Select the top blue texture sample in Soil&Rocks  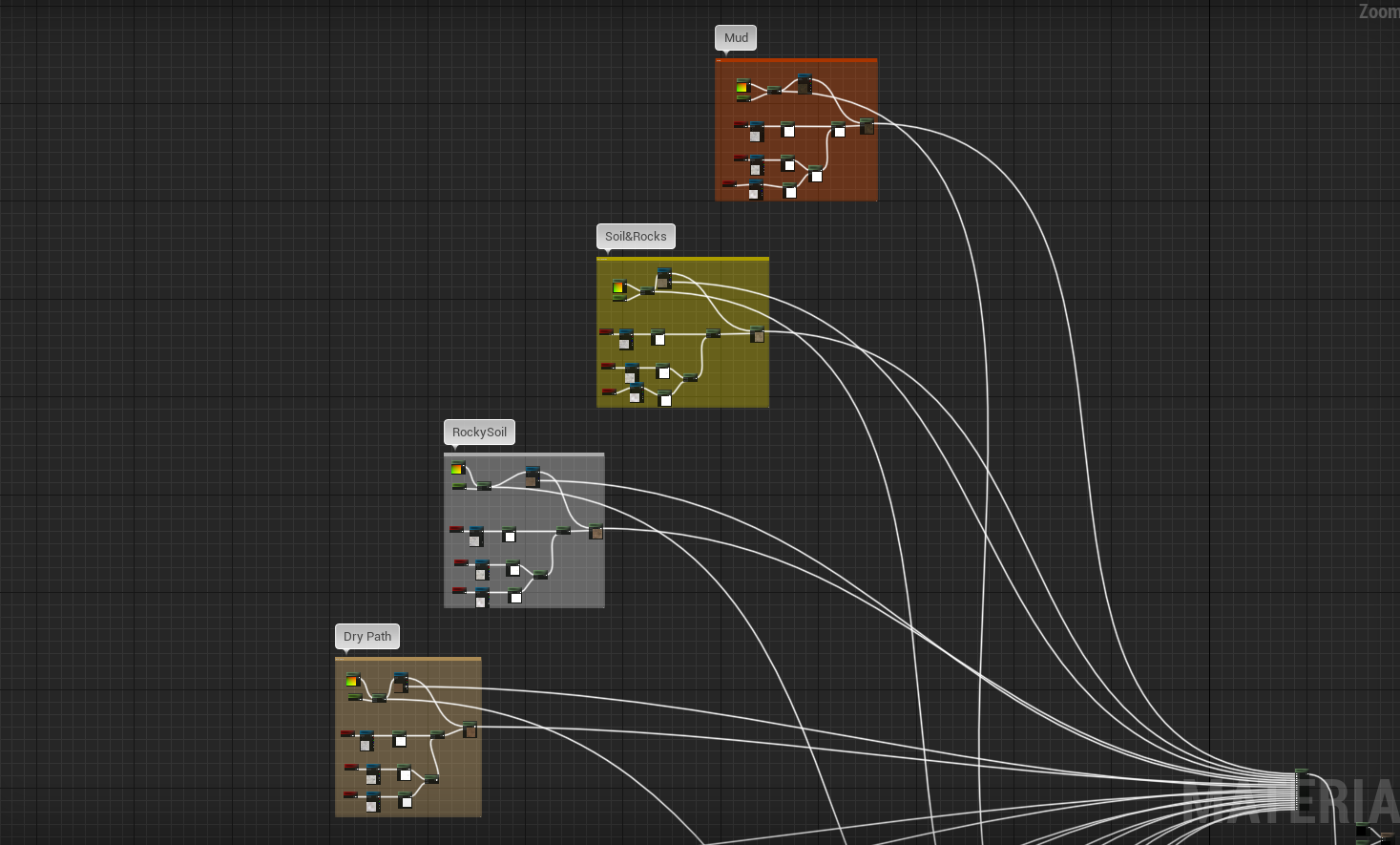663,278
